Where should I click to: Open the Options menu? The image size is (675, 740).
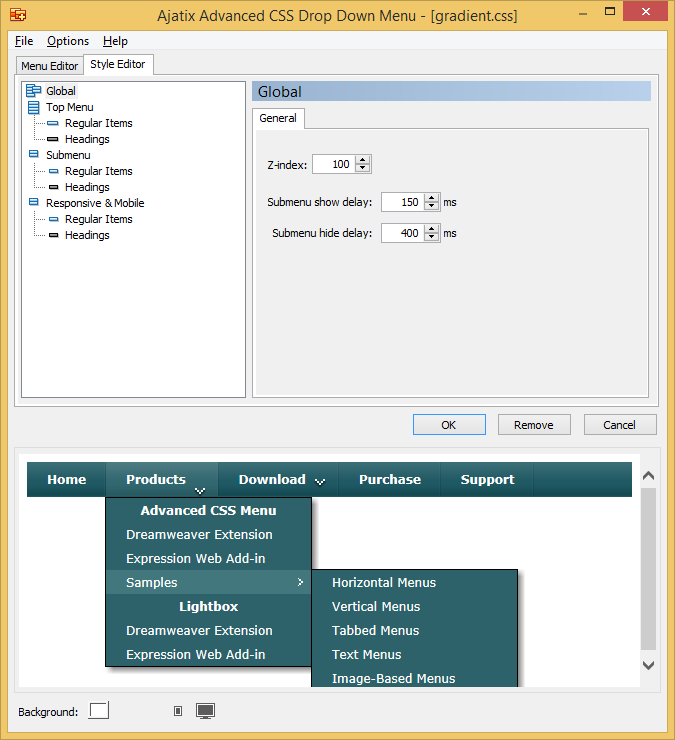tap(68, 41)
